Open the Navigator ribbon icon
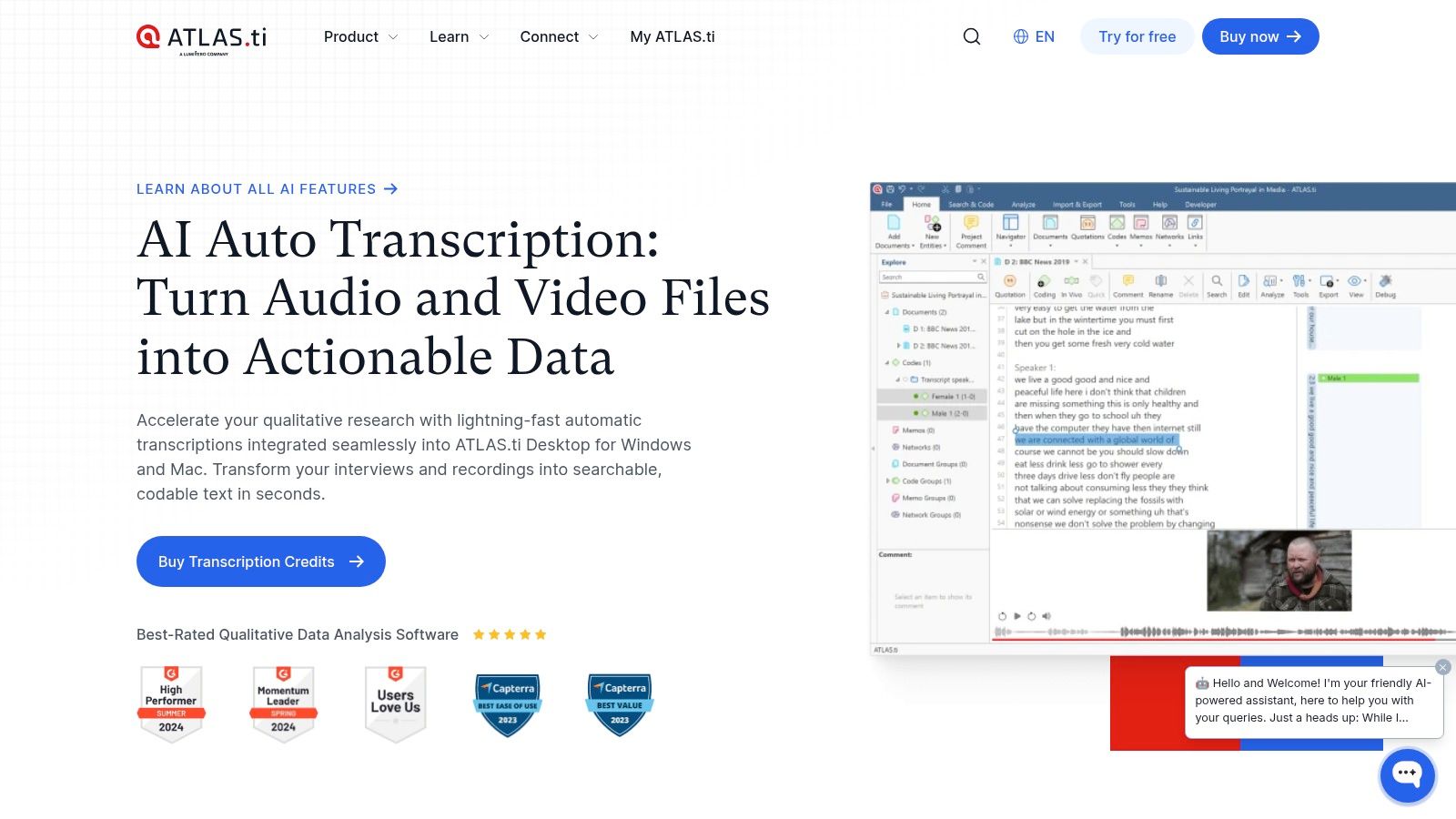The height and width of the screenshot is (819, 1456). tap(1010, 229)
